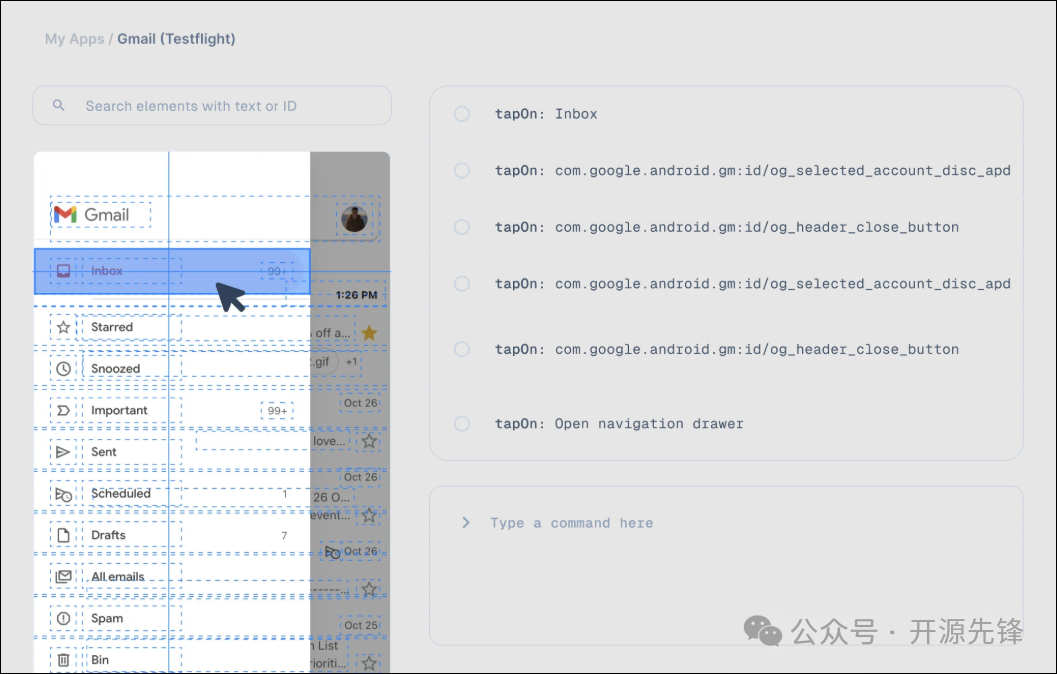Click the 99+ badge beside Important

click(x=277, y=410)
